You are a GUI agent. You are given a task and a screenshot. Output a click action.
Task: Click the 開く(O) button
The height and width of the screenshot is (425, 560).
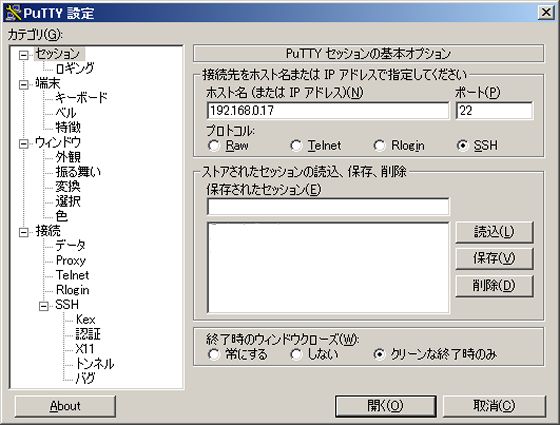[385, 406]
